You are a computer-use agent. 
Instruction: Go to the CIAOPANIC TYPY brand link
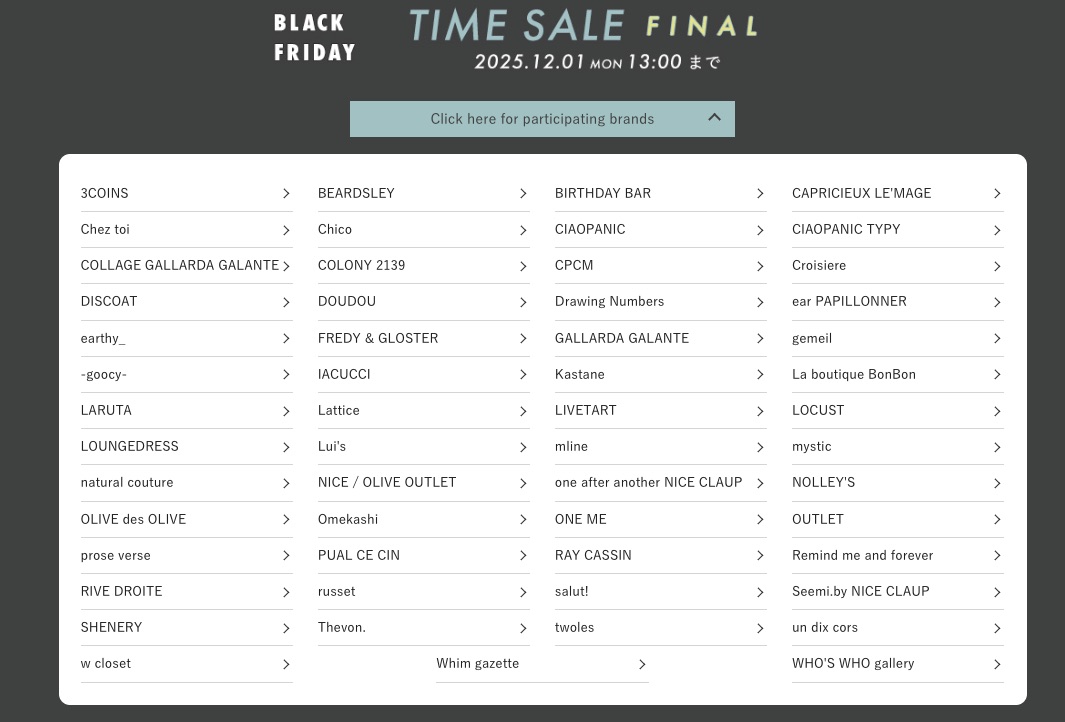(x=846, y=229)
